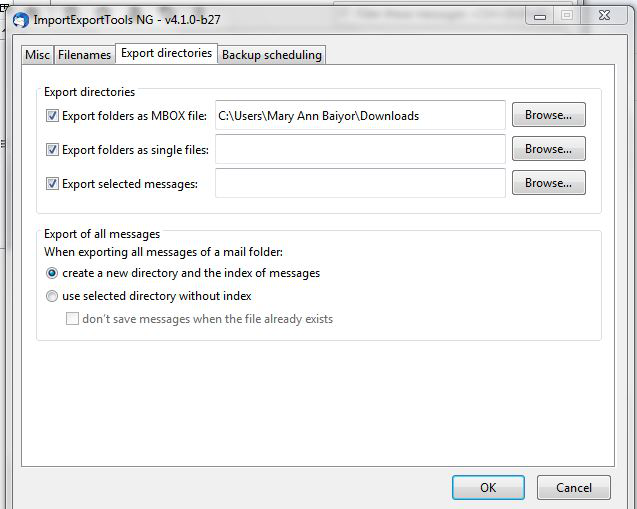The image size is (637, 509).
Task: Click the single files export path field
Action: [x=360, y=149]
